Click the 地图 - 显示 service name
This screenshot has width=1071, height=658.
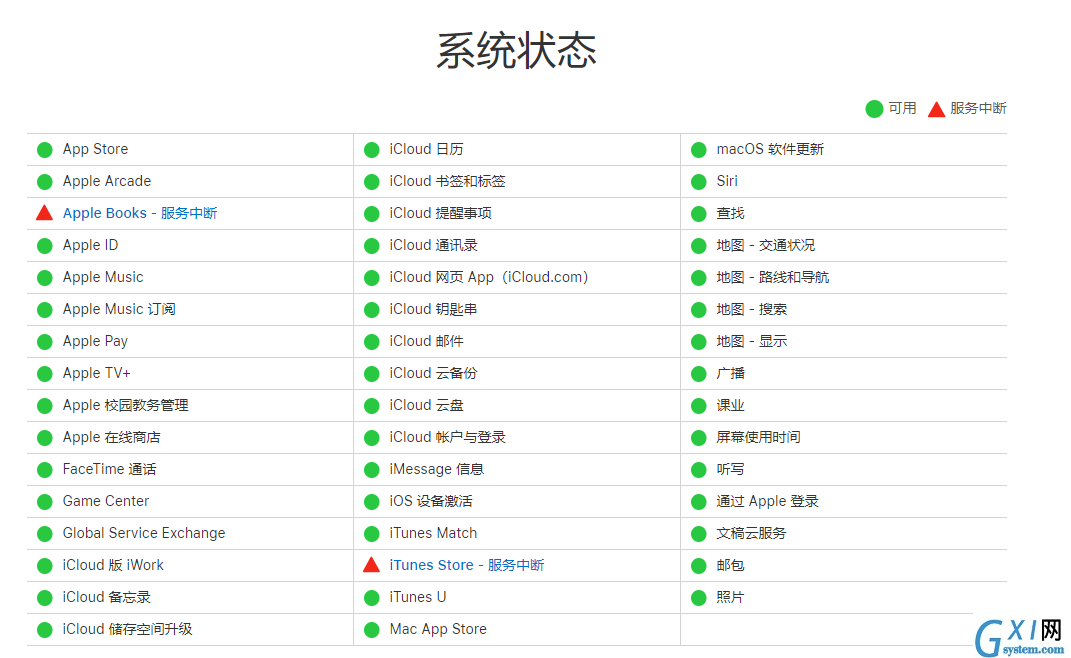pyautogui.click(x=751, y=341)
